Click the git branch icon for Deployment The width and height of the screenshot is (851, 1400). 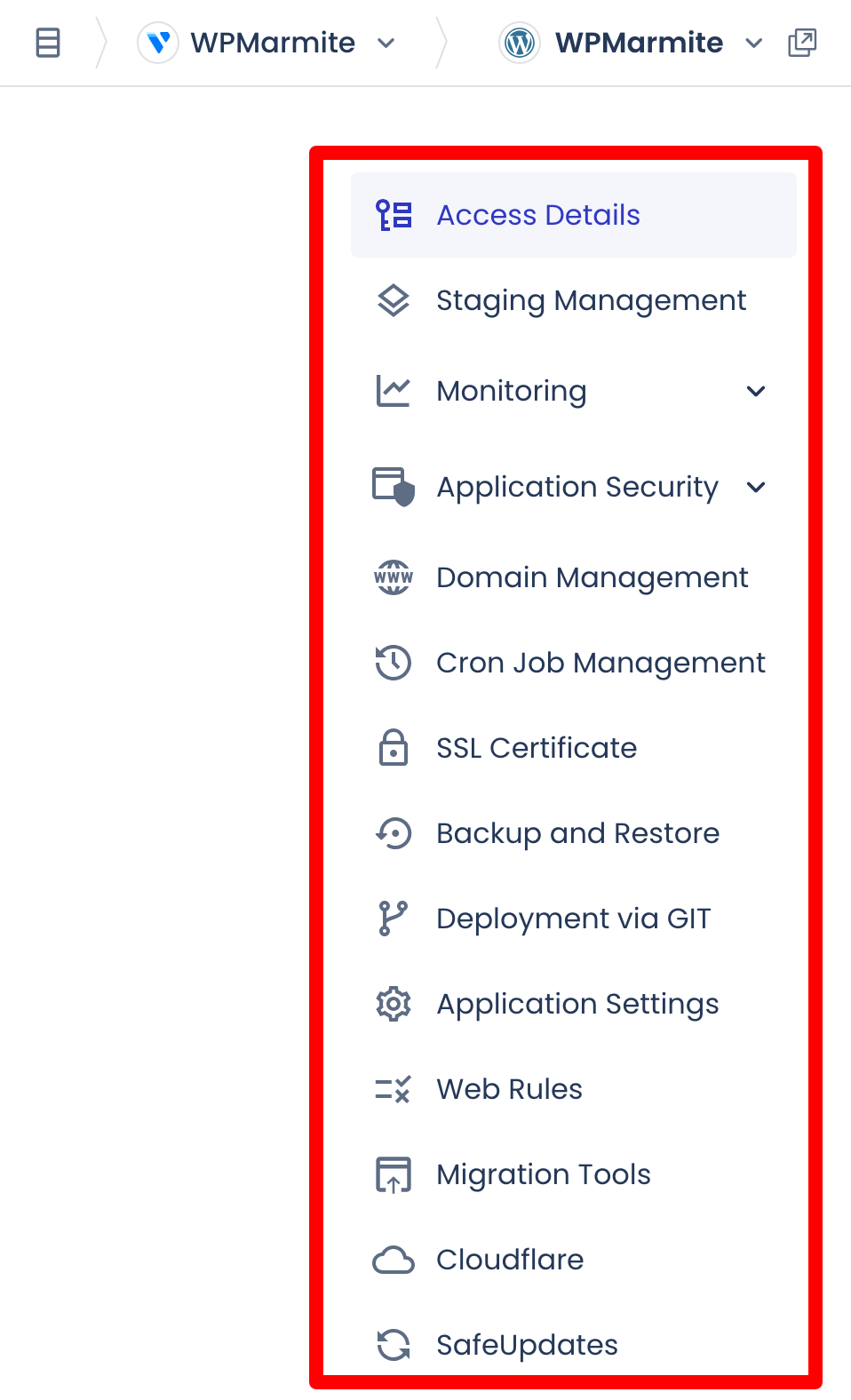pyautogui.click(x=393, y=918)
